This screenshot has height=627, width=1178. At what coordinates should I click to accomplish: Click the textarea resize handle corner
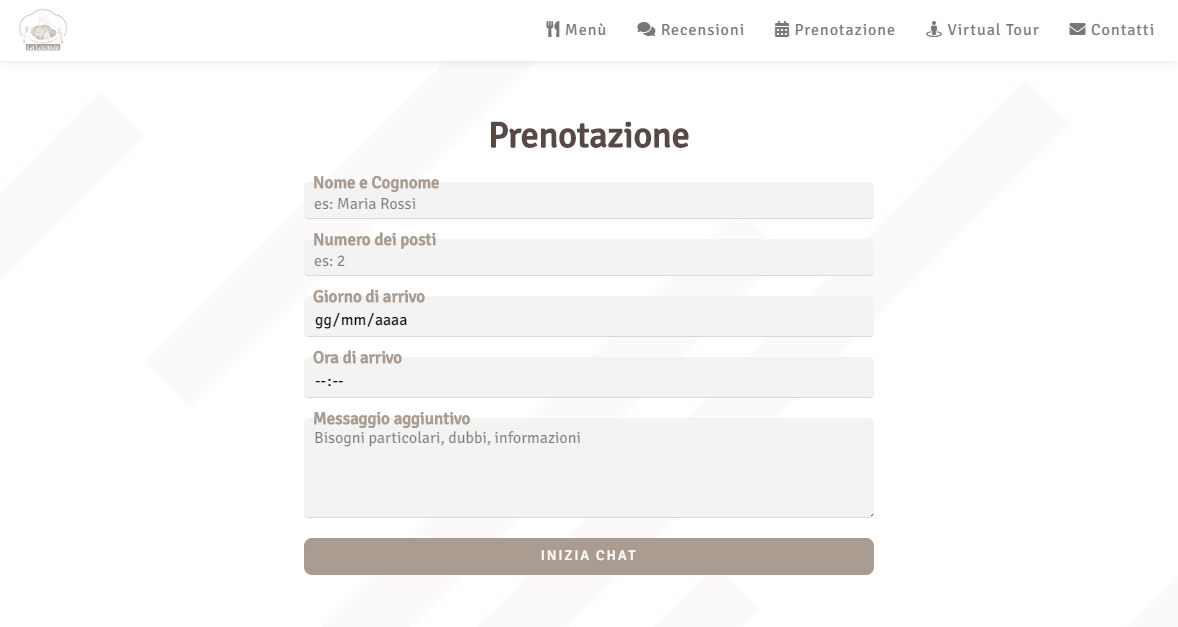870,514
